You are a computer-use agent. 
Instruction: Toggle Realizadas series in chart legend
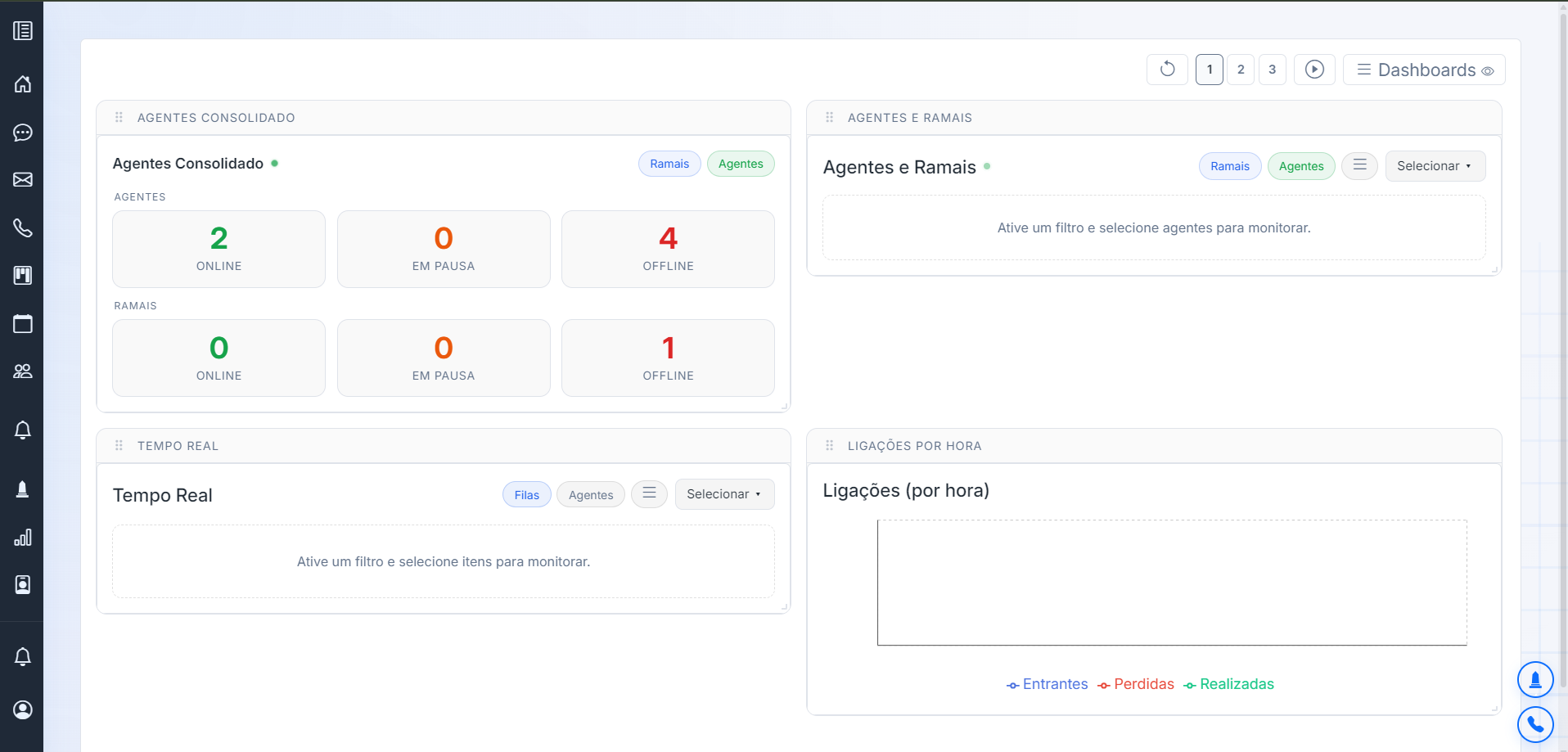click(x=1229, y=684)
